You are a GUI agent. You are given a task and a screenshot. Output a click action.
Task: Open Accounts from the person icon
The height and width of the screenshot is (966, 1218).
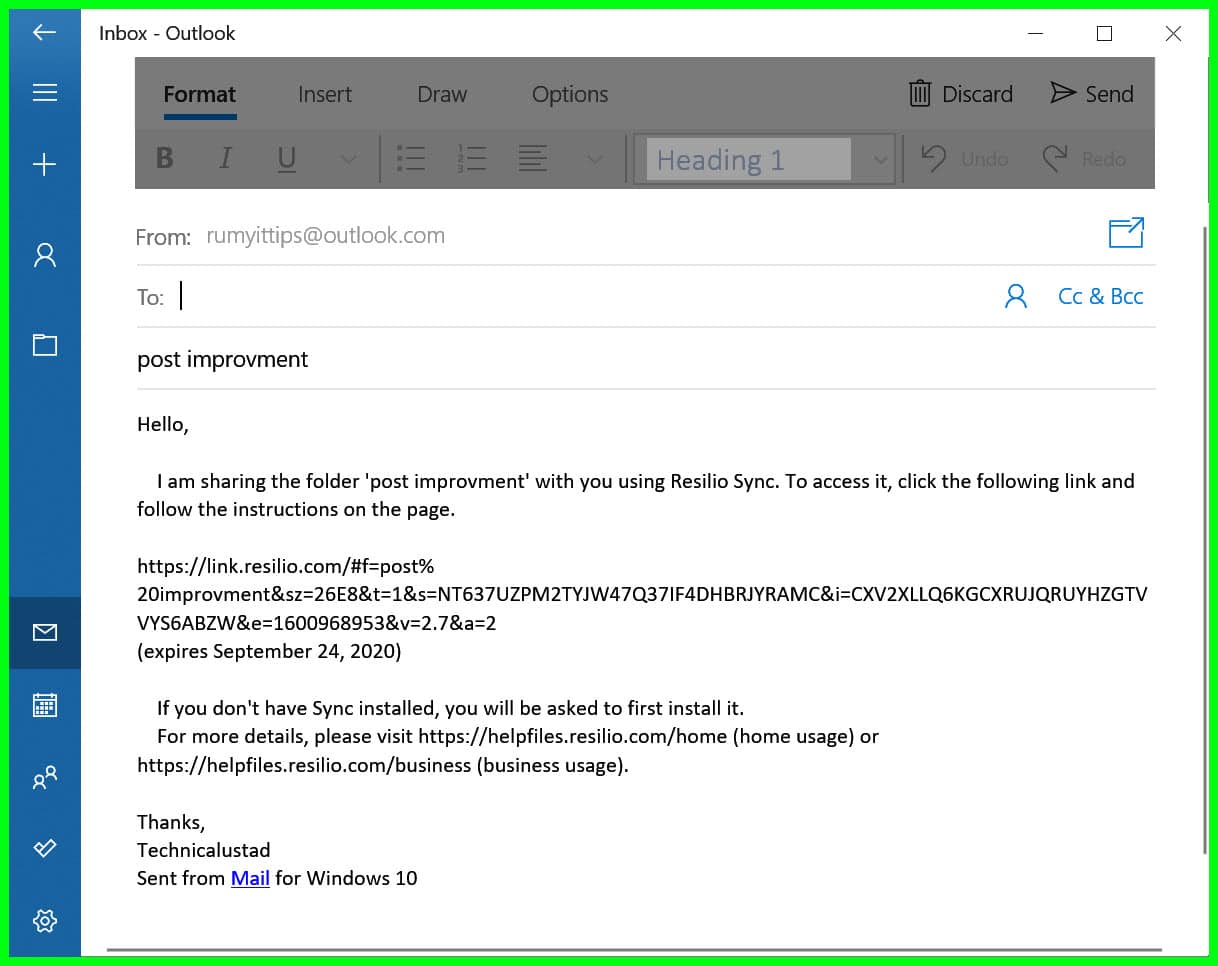(44, 255)
